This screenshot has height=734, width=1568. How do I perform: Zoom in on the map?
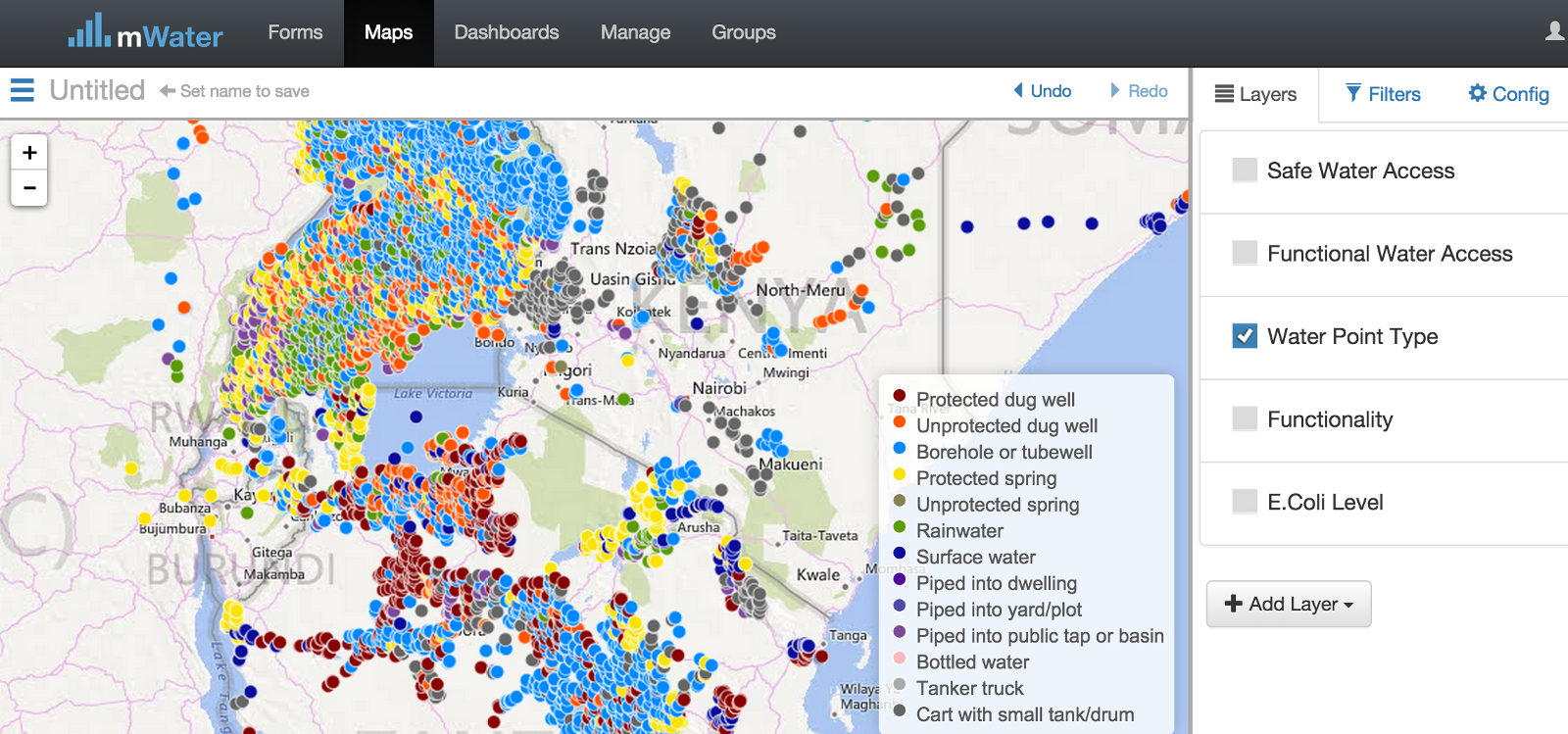pos(29,153)
